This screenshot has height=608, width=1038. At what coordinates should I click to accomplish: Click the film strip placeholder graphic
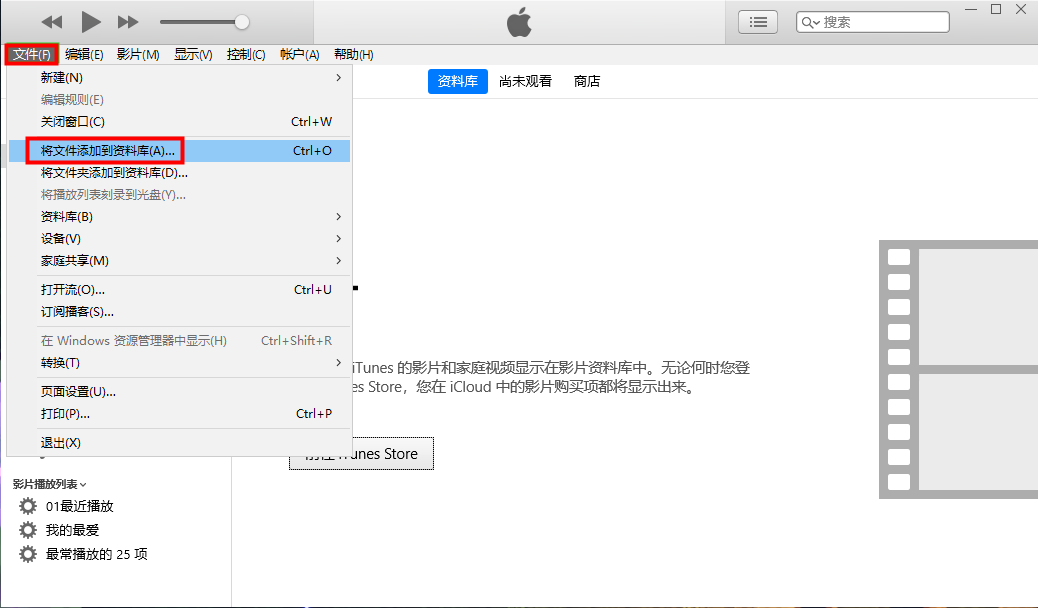[959, 370]
